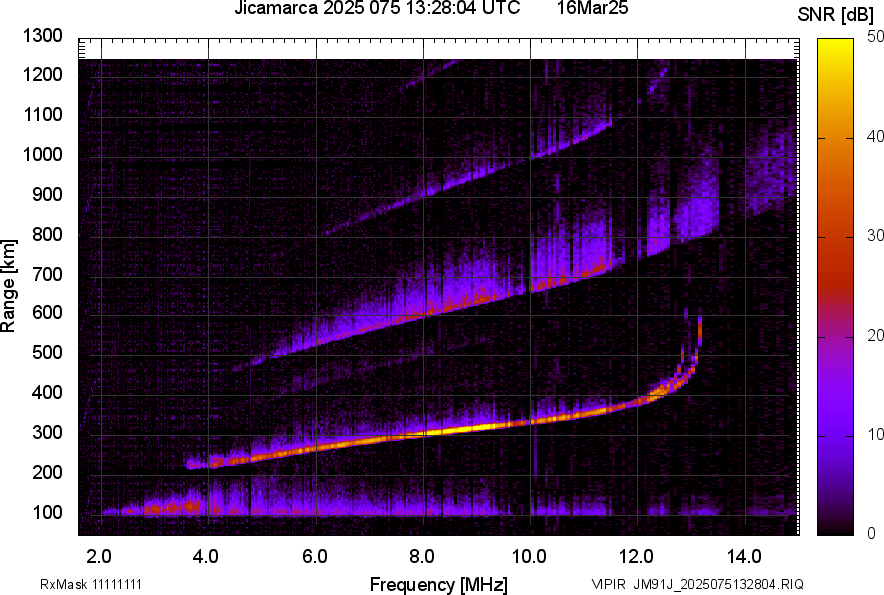Click the VIPIR RIQ filename label
Image resolution: width=884 pixels, height=595 pixels.
click(697, 584)
